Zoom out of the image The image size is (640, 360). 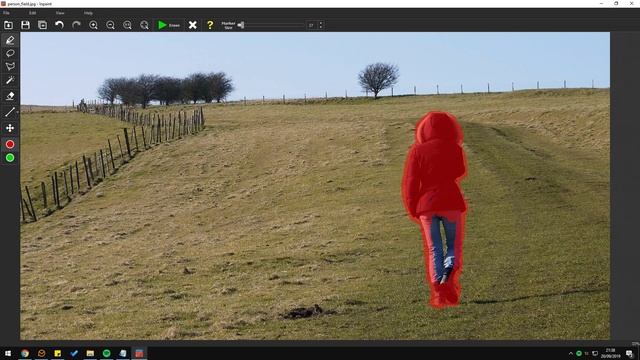pos(110,25)
